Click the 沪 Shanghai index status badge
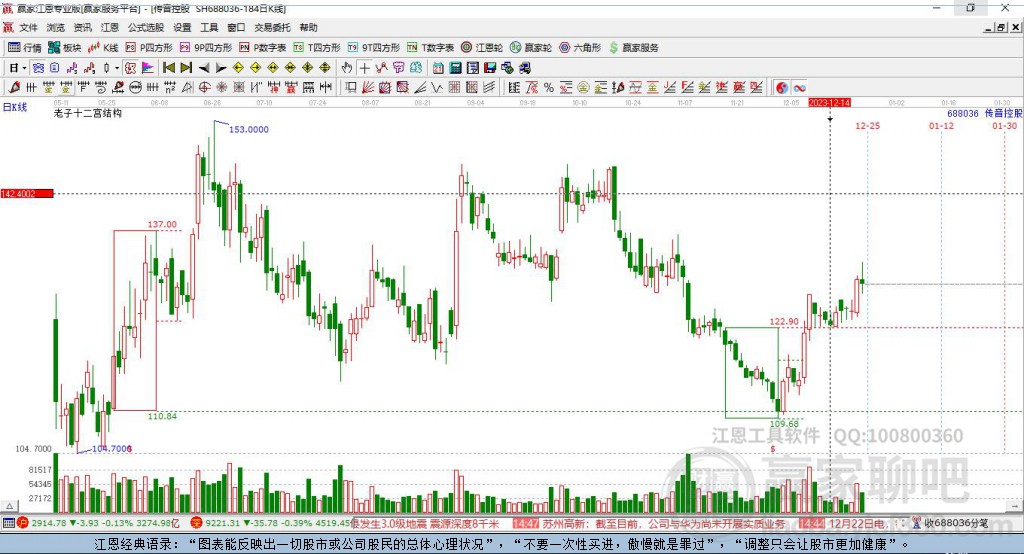1024x554 pixels. click(x=23, y=523)
